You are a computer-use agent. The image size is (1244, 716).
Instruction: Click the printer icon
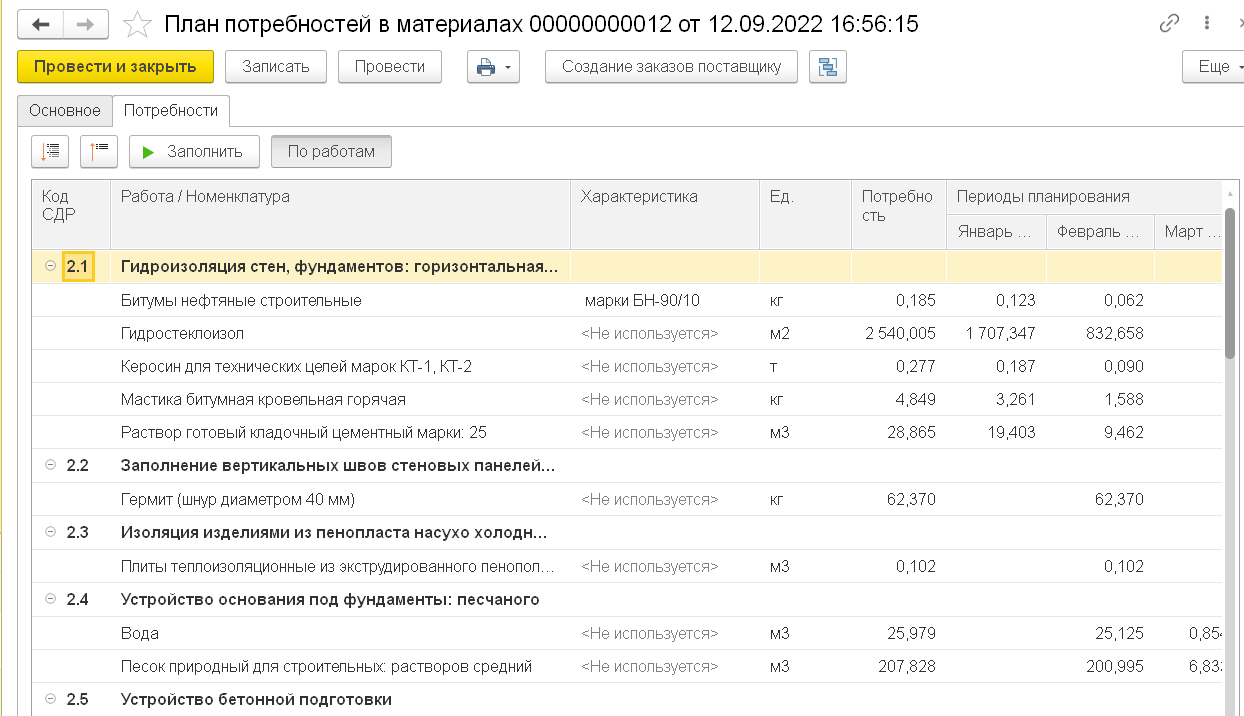486,67
